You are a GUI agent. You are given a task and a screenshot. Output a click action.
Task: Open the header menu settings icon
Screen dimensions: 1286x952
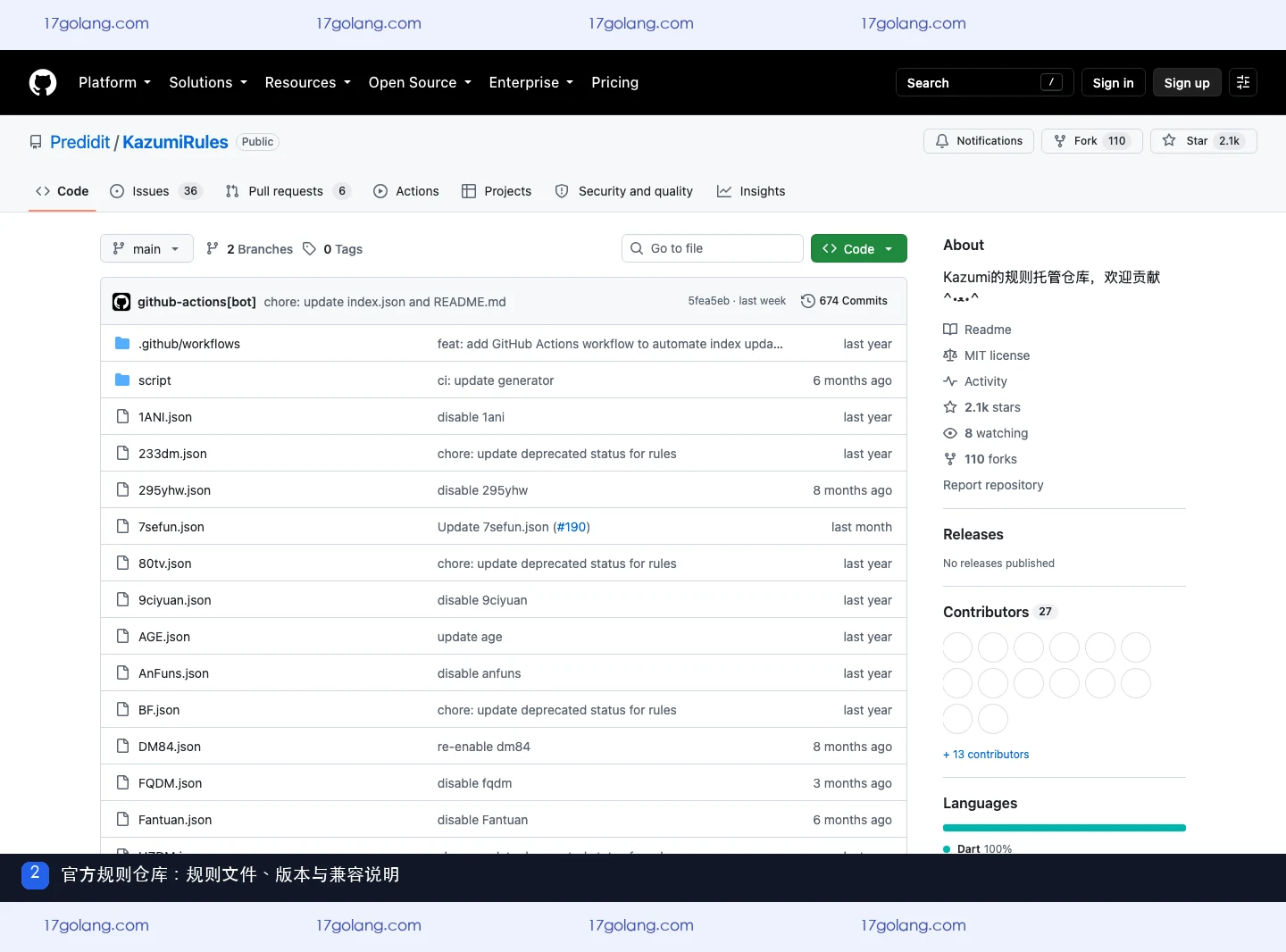(1243, 82)
